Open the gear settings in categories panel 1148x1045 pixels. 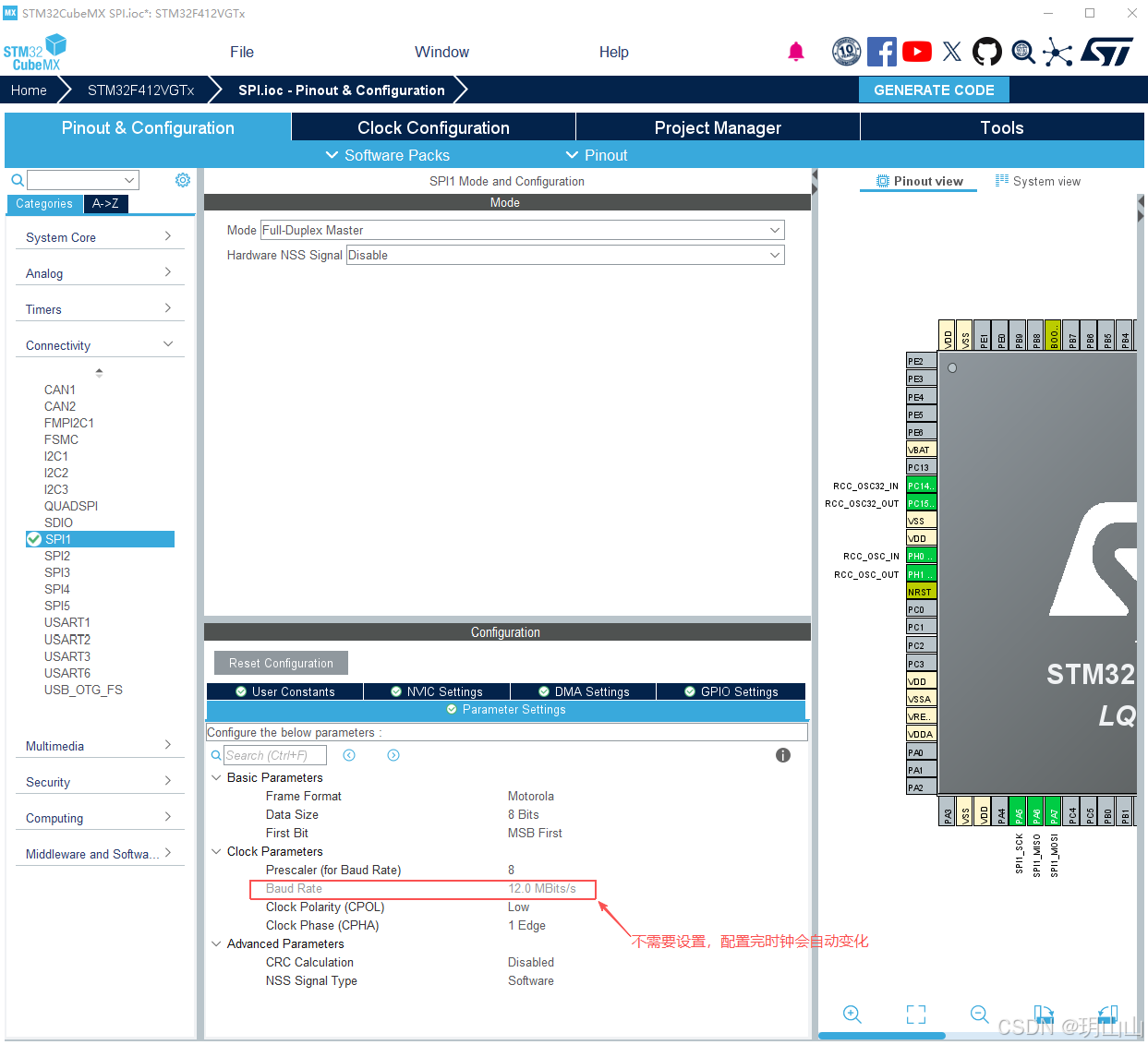[x=183, y=180]
